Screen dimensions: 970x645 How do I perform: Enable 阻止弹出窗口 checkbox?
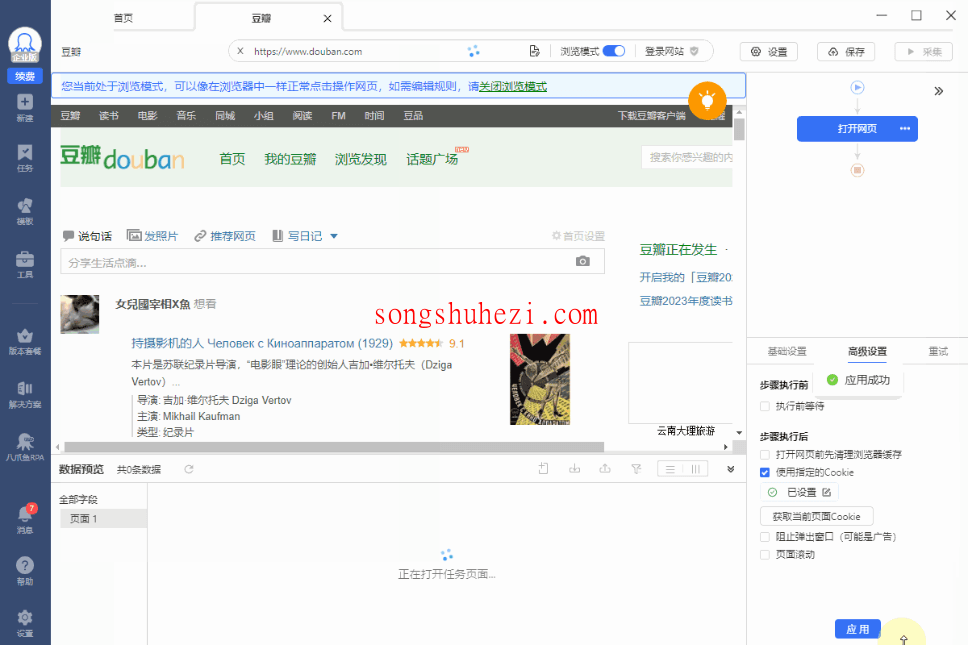765,537
